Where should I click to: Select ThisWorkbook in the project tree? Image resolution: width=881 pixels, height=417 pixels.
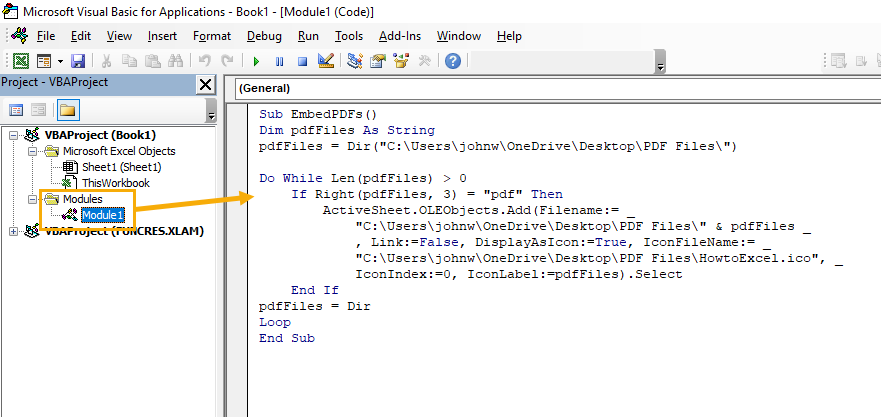(115, 183)
